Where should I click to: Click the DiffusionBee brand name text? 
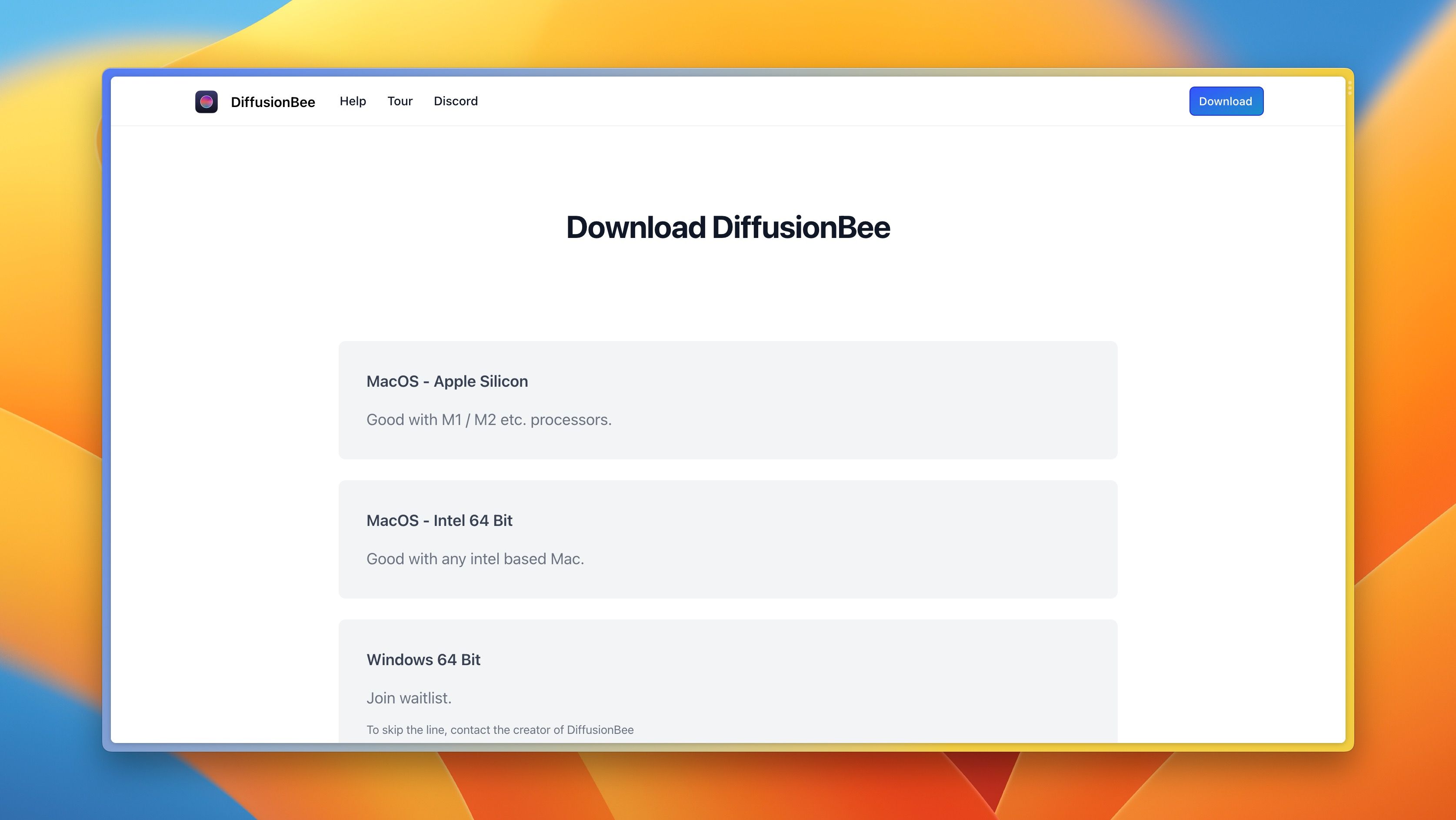click(273, 102)
